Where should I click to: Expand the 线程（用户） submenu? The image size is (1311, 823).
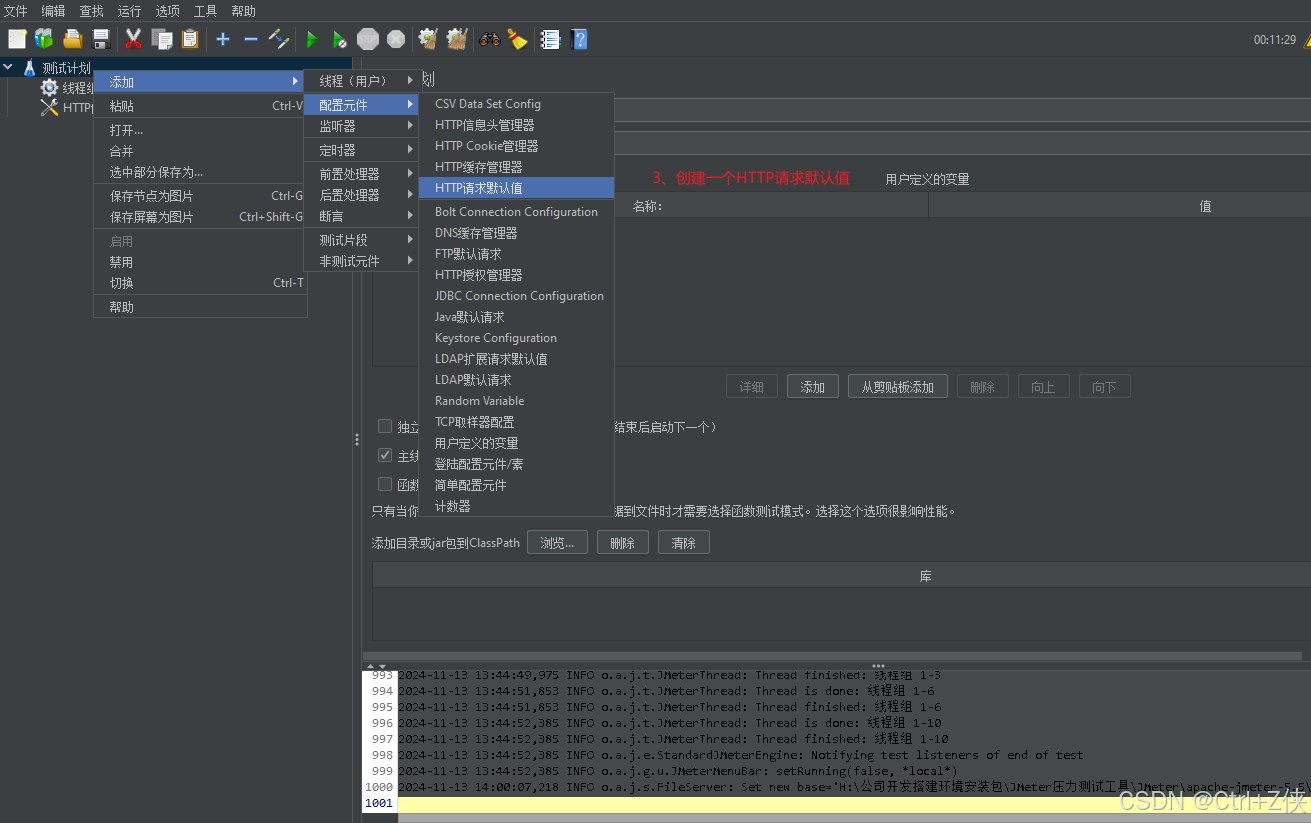tap(361, 81)
